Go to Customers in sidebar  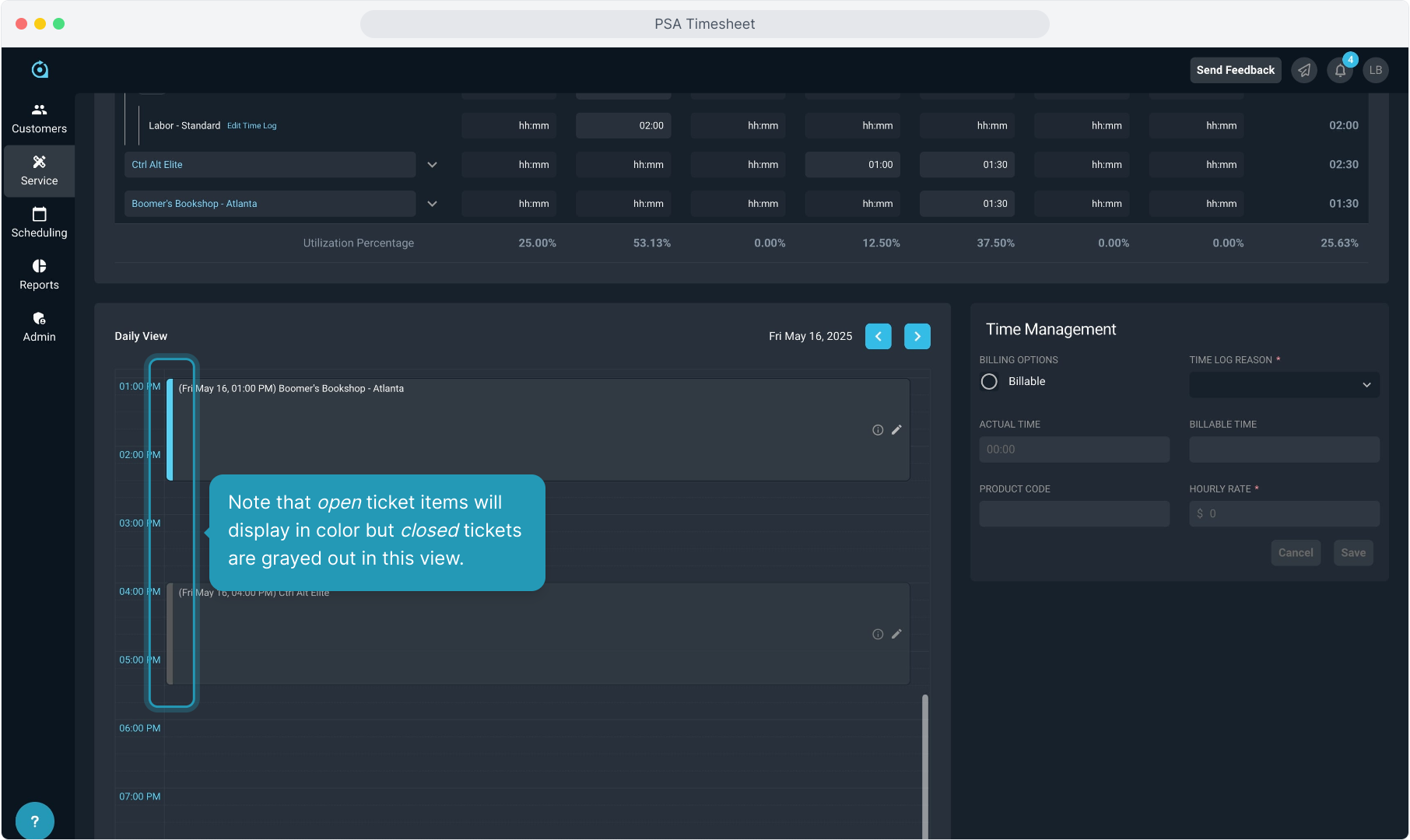39,118
